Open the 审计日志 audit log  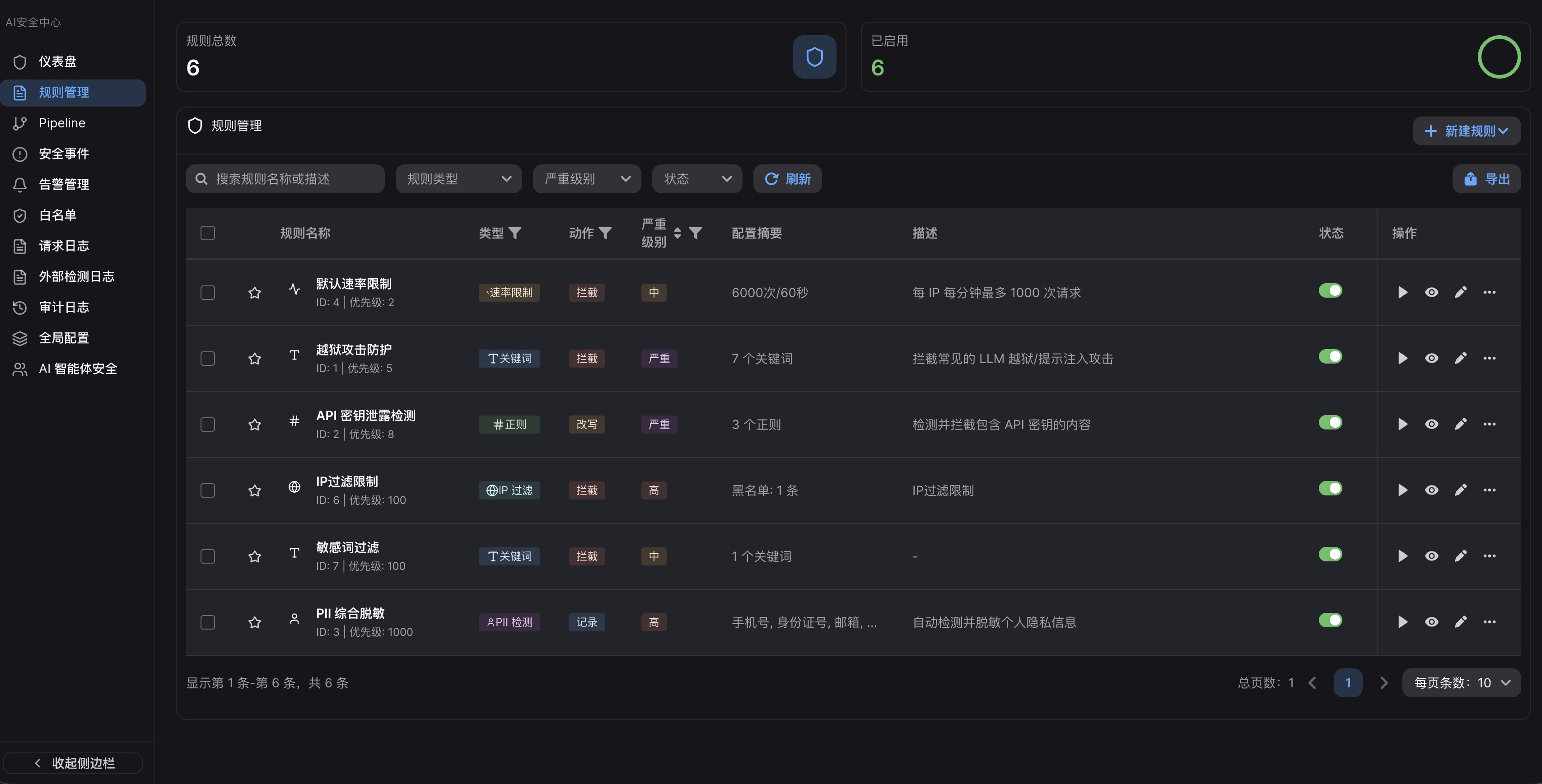(63, 307)
